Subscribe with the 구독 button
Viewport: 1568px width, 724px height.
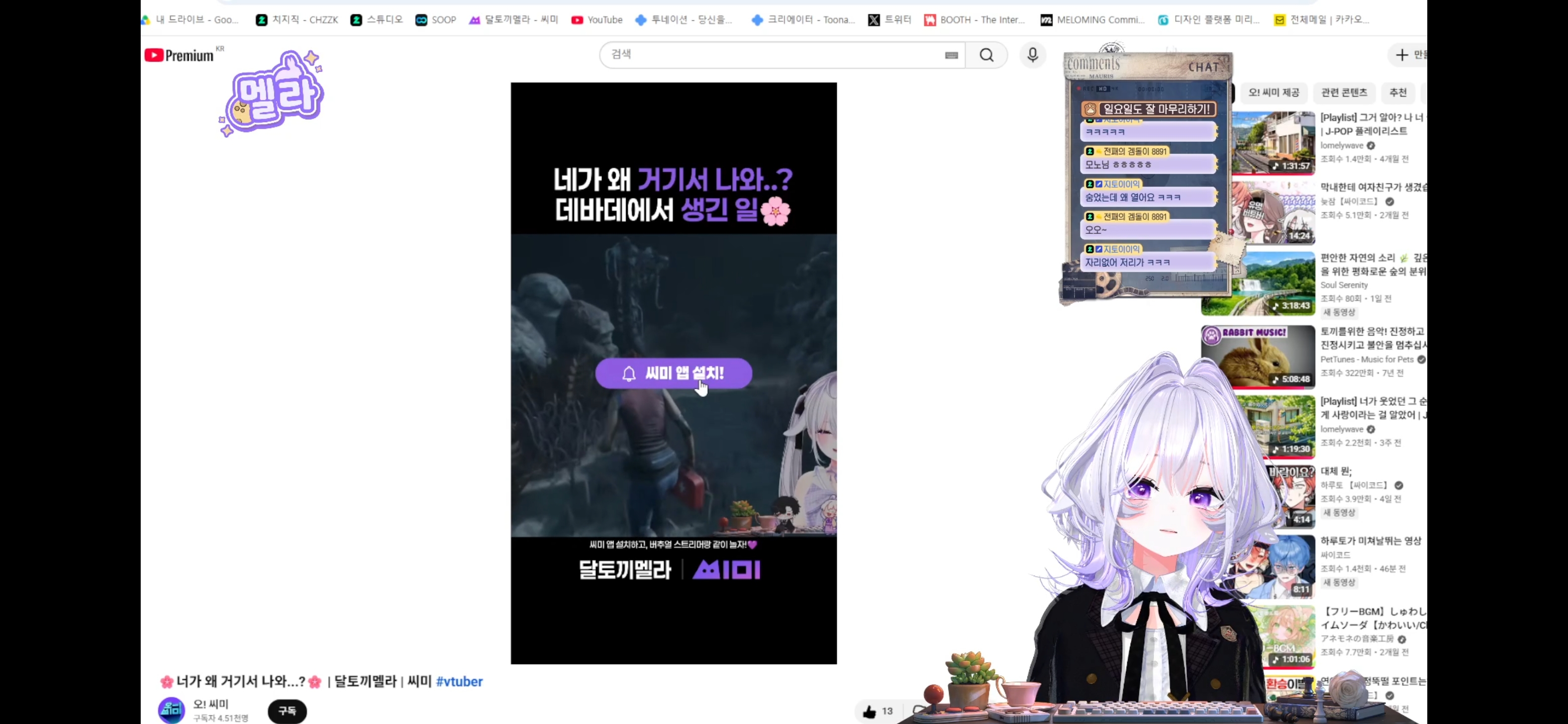287,710
